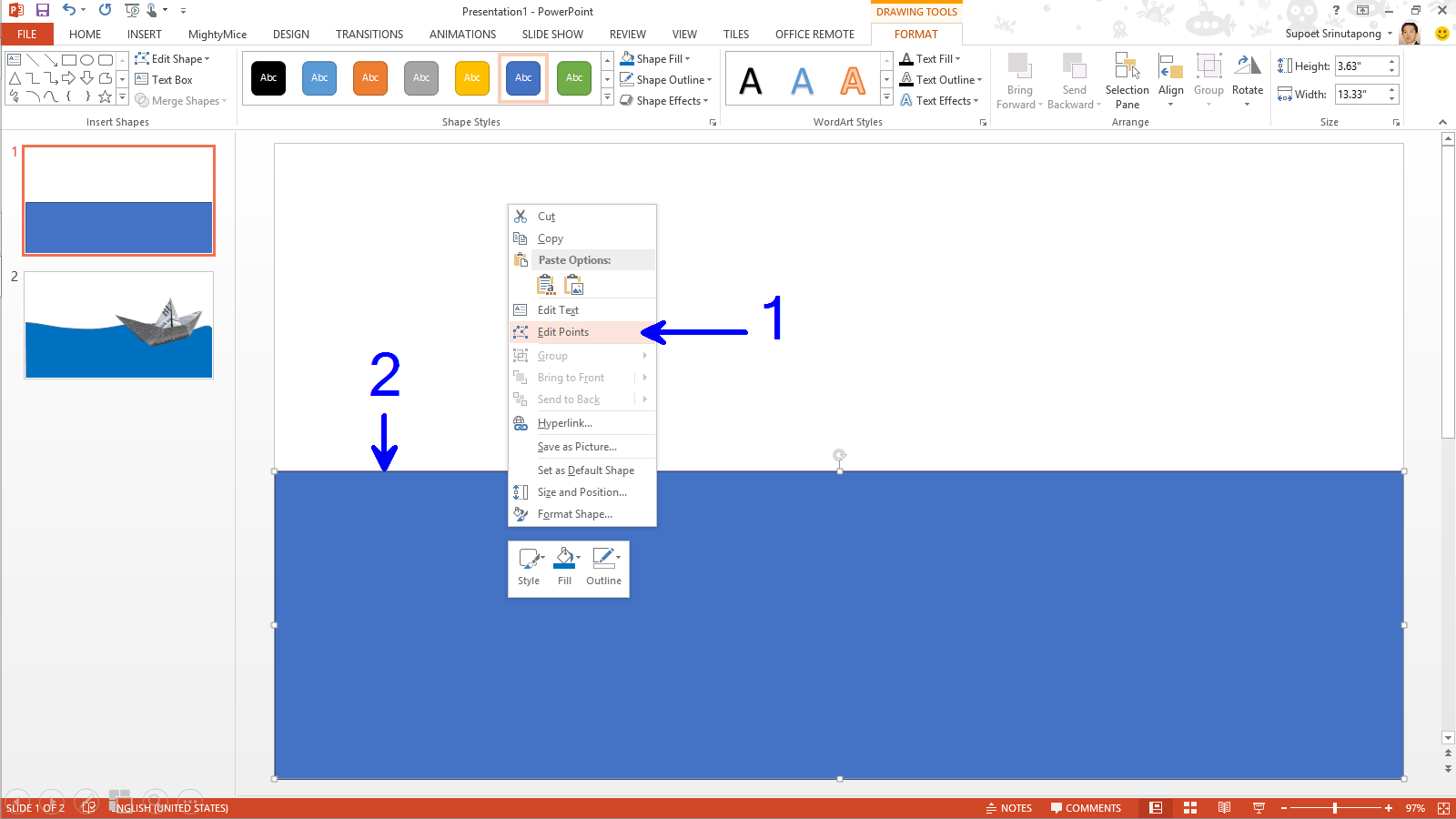Insert a Text Box
Screen dimensions: 1456x819
pyautogui.click(x=164, y=79)
